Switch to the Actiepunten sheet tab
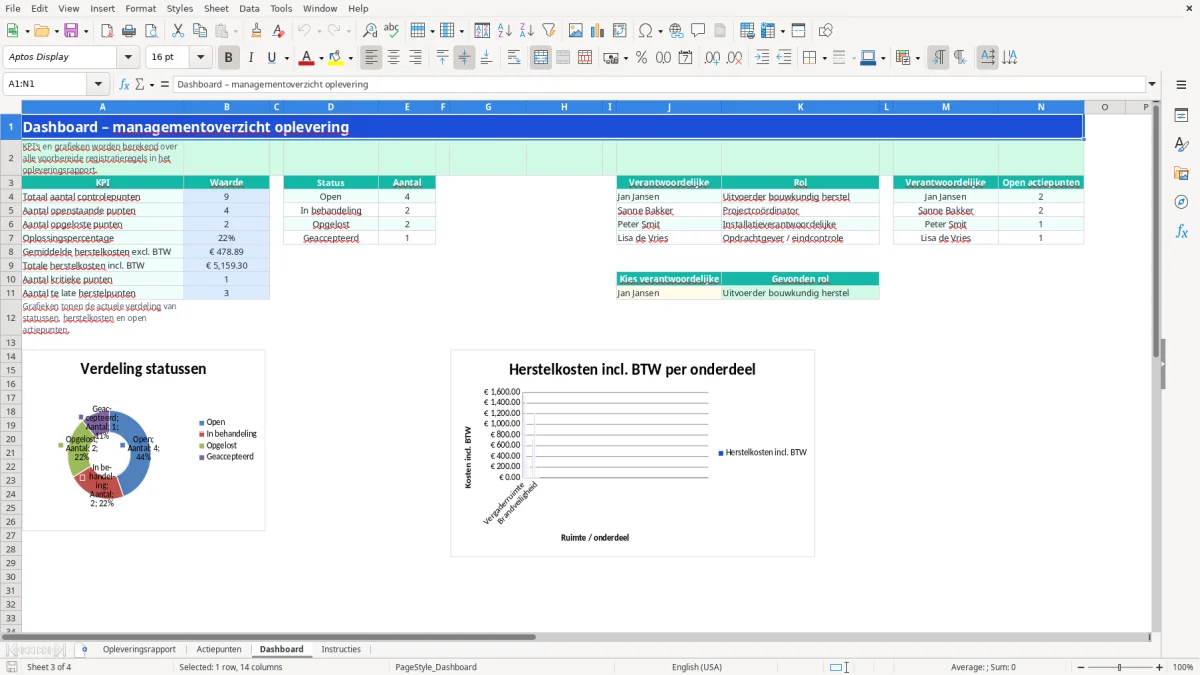 pos(219,650)
